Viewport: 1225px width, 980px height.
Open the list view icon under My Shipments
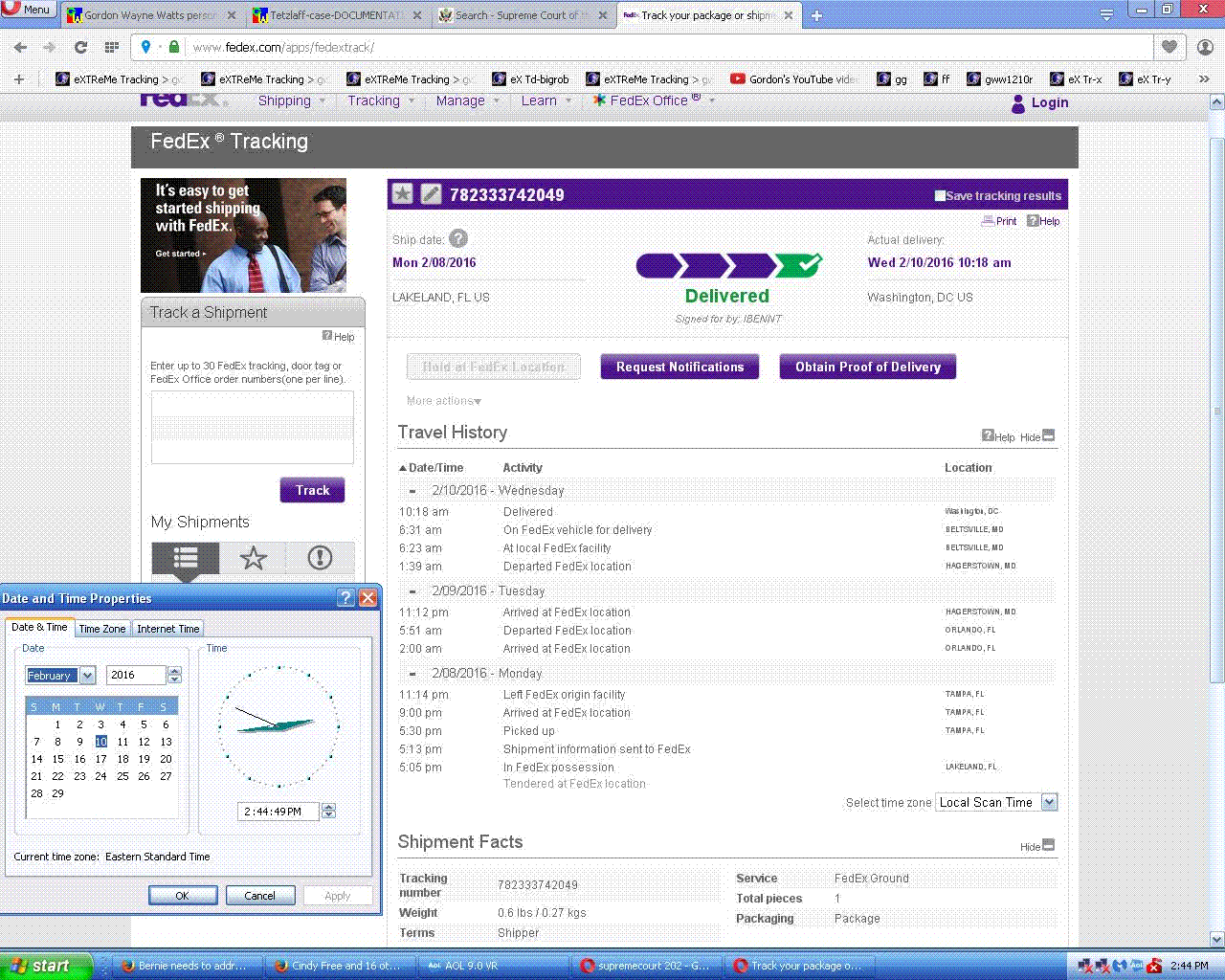click(186, 558)
